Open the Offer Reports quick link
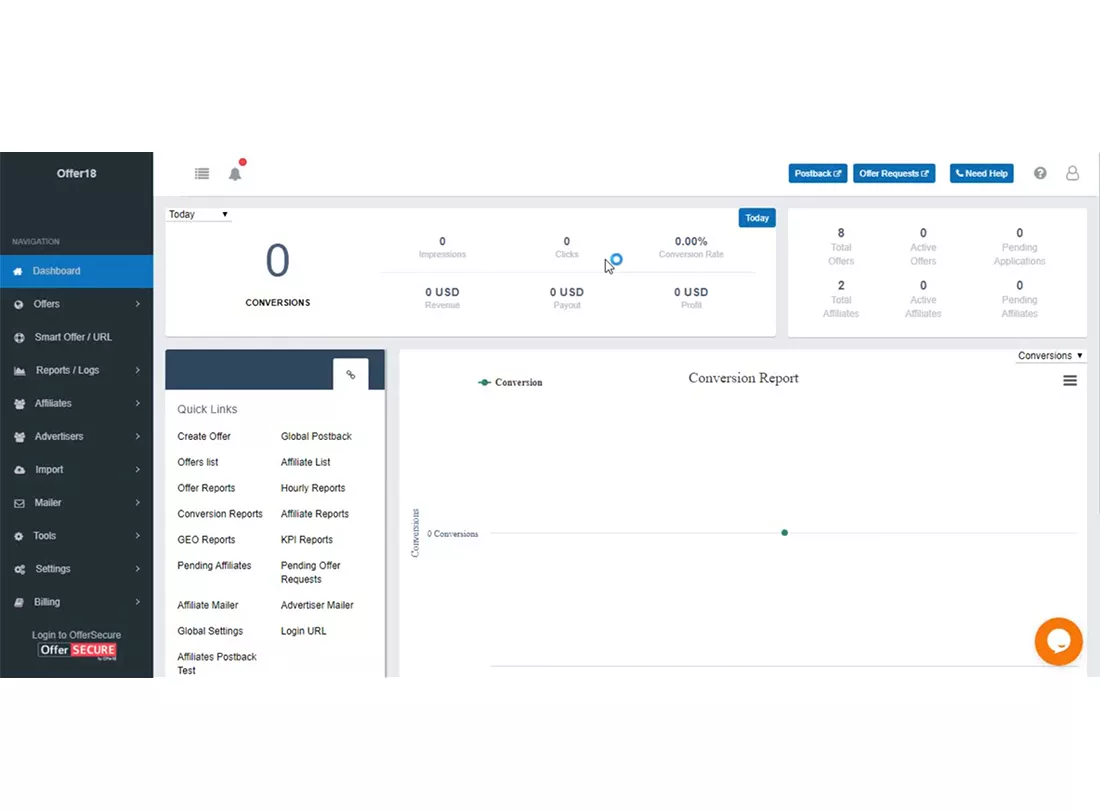This screenshot has width=1100, height=810. 206,488
